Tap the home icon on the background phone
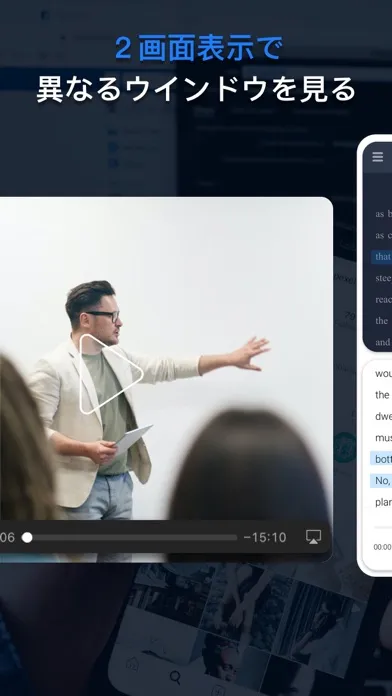 coord(132,664)
